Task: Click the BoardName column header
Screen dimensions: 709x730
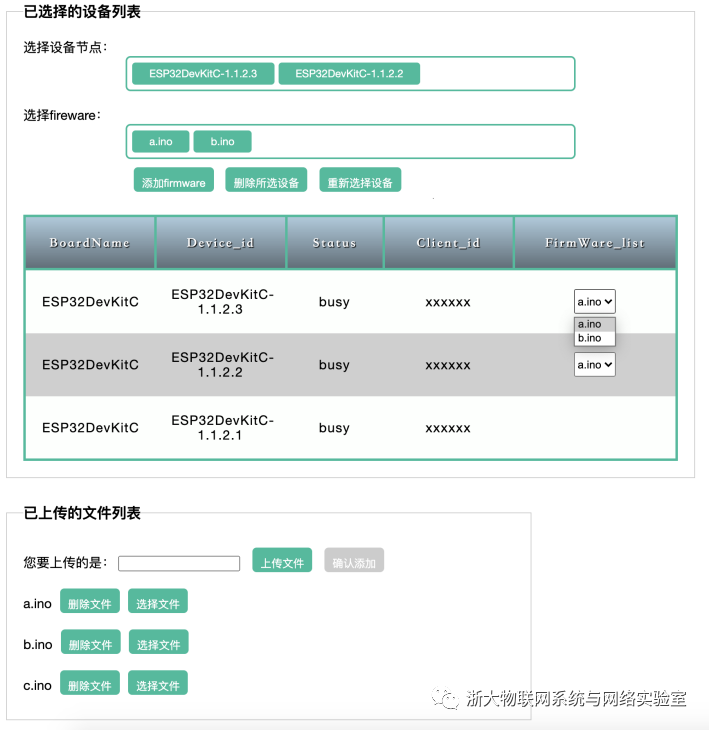Action: pos(90,243)
